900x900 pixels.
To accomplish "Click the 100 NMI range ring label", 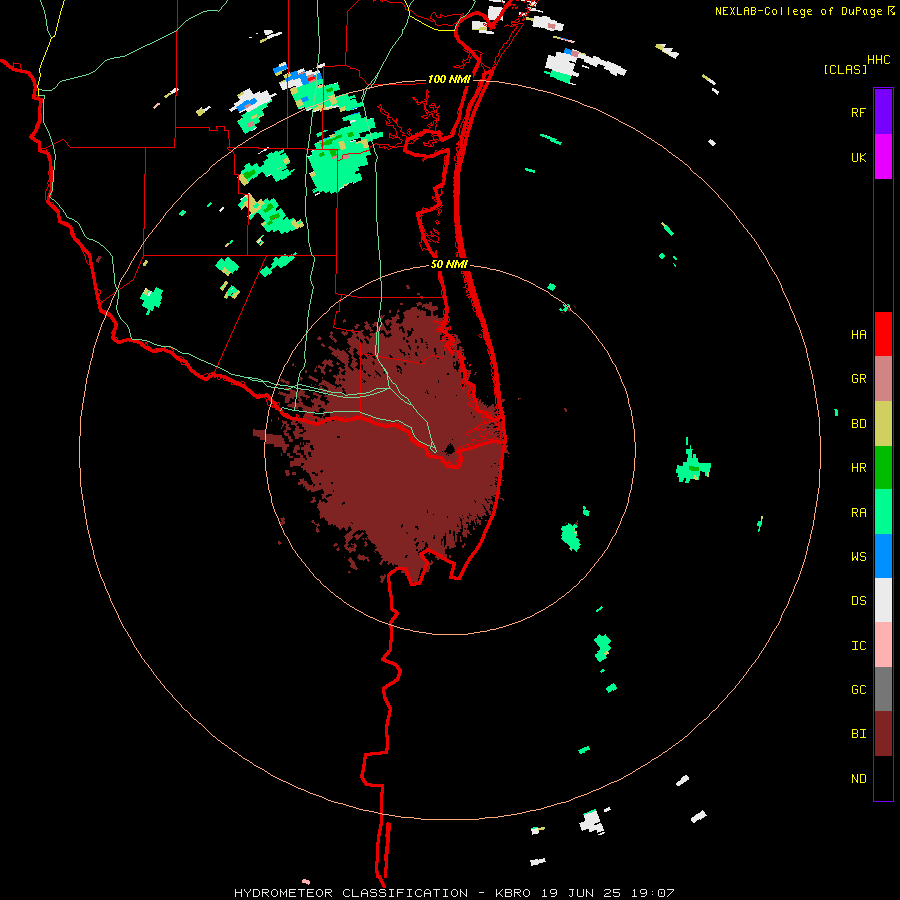I will 449,79.
